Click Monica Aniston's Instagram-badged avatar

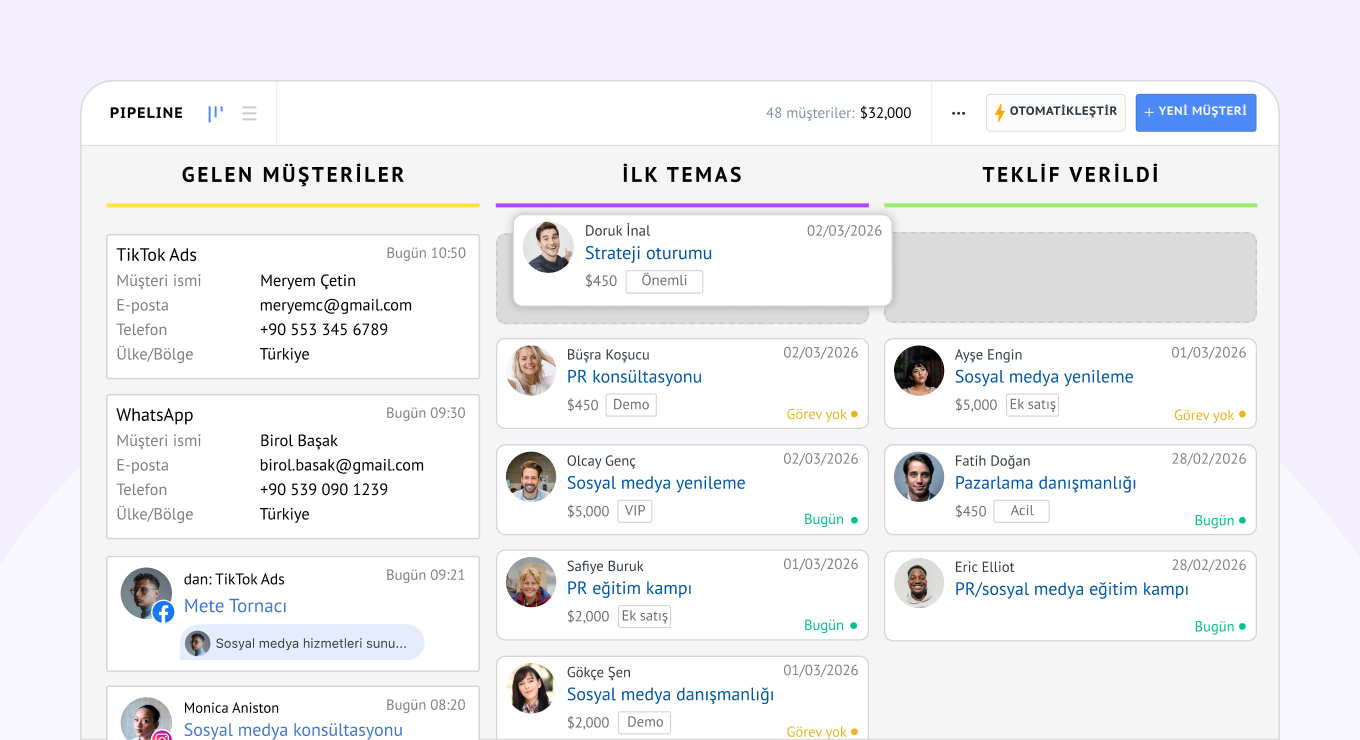click(x=146, y=720)
